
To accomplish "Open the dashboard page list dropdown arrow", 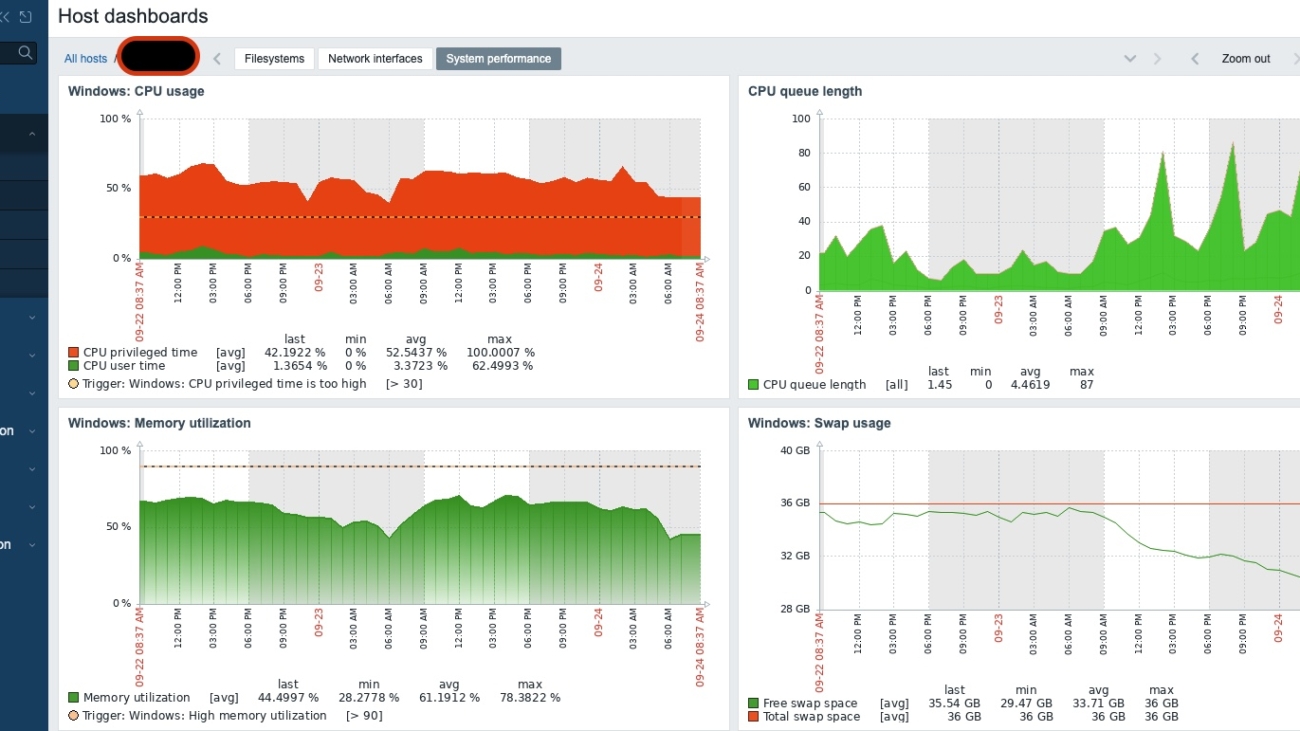I will [x=1130, y=59].
